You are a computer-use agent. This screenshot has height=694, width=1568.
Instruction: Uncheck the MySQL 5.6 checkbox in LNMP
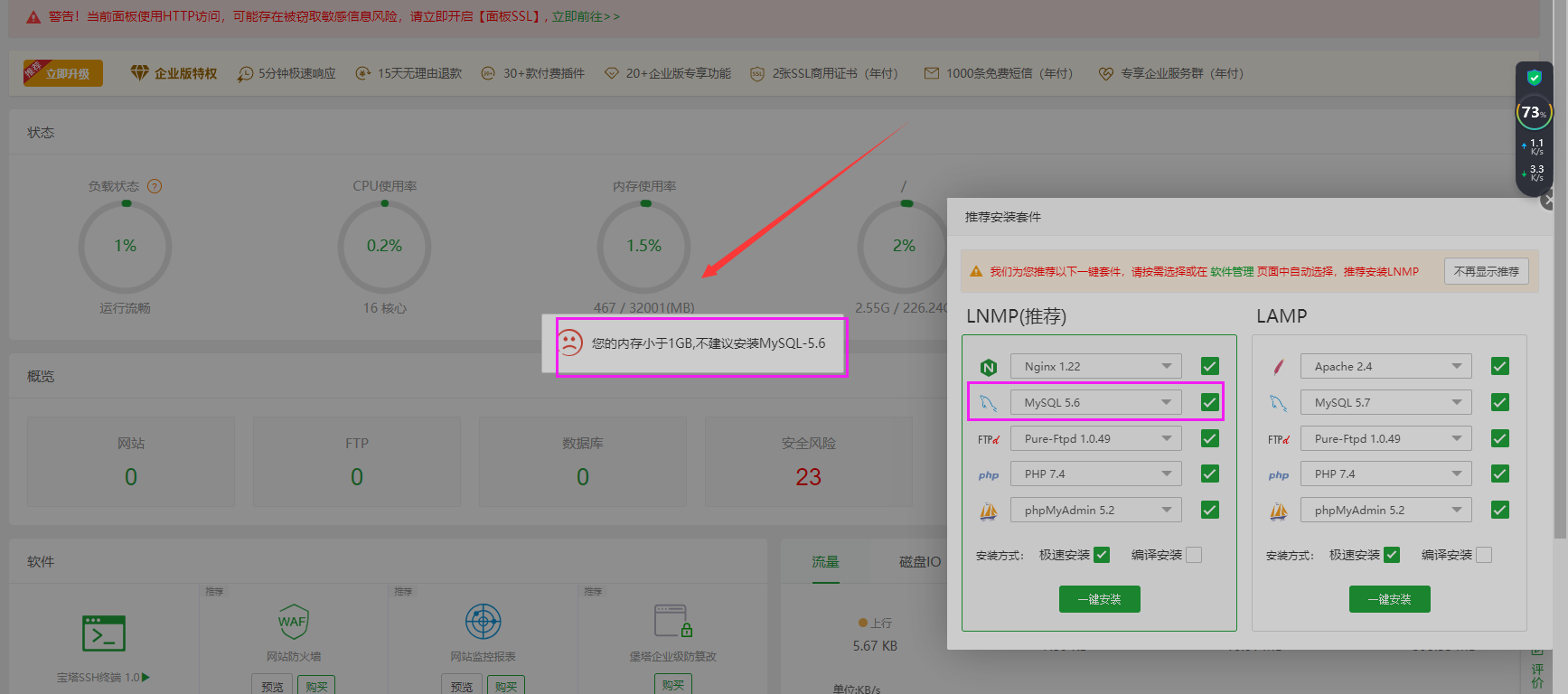point(1210,402)
